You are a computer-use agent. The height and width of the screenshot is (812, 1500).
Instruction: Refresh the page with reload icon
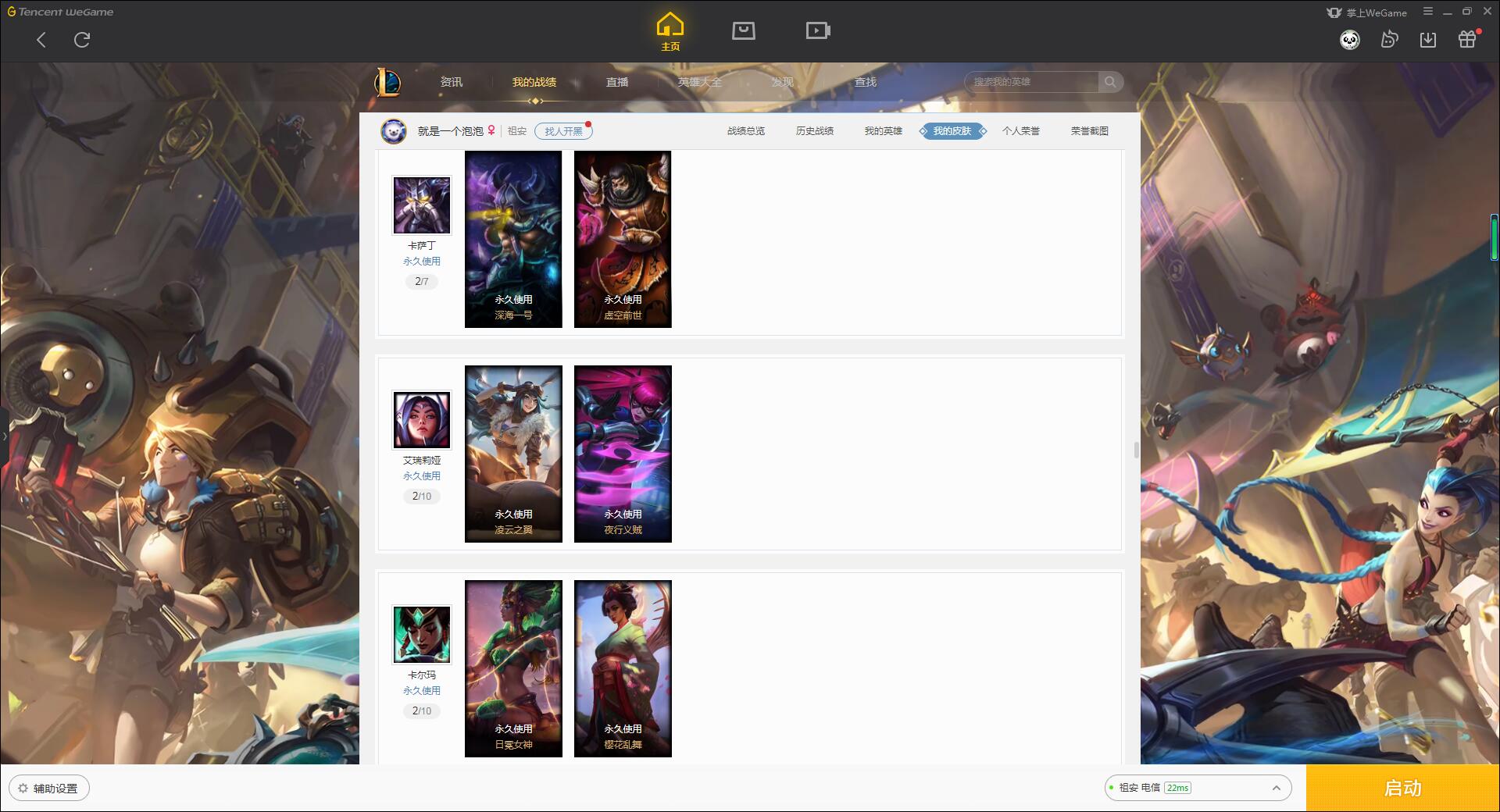(82, 40)
